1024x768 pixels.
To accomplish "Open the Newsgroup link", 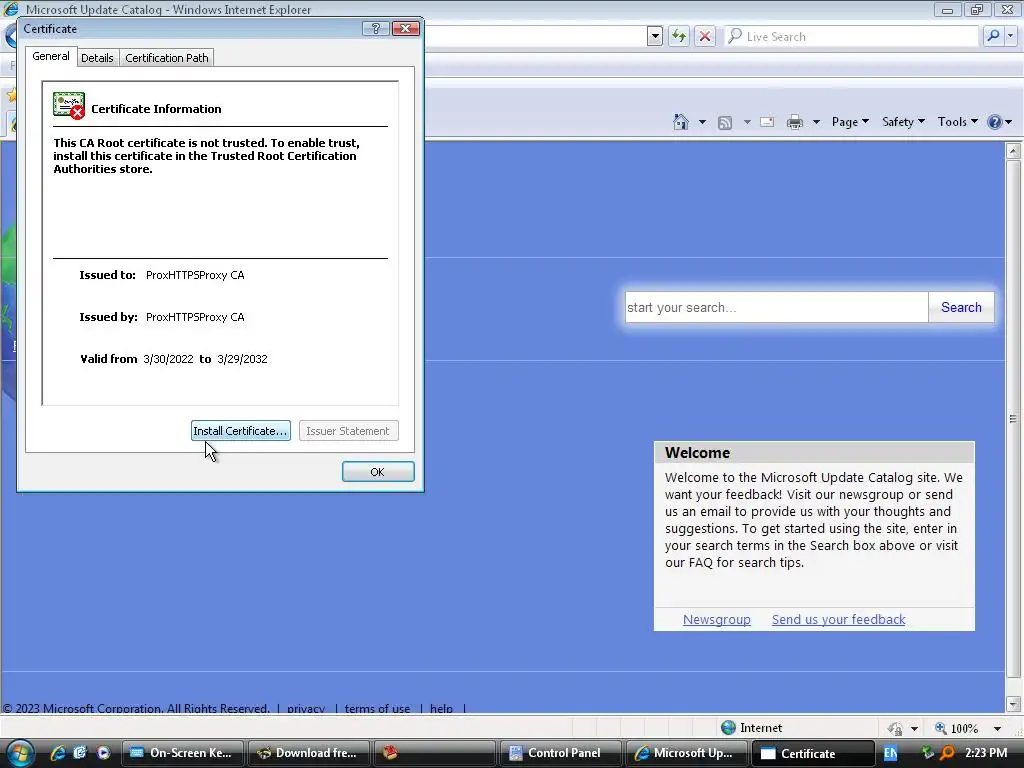I will tap(716, 619).
